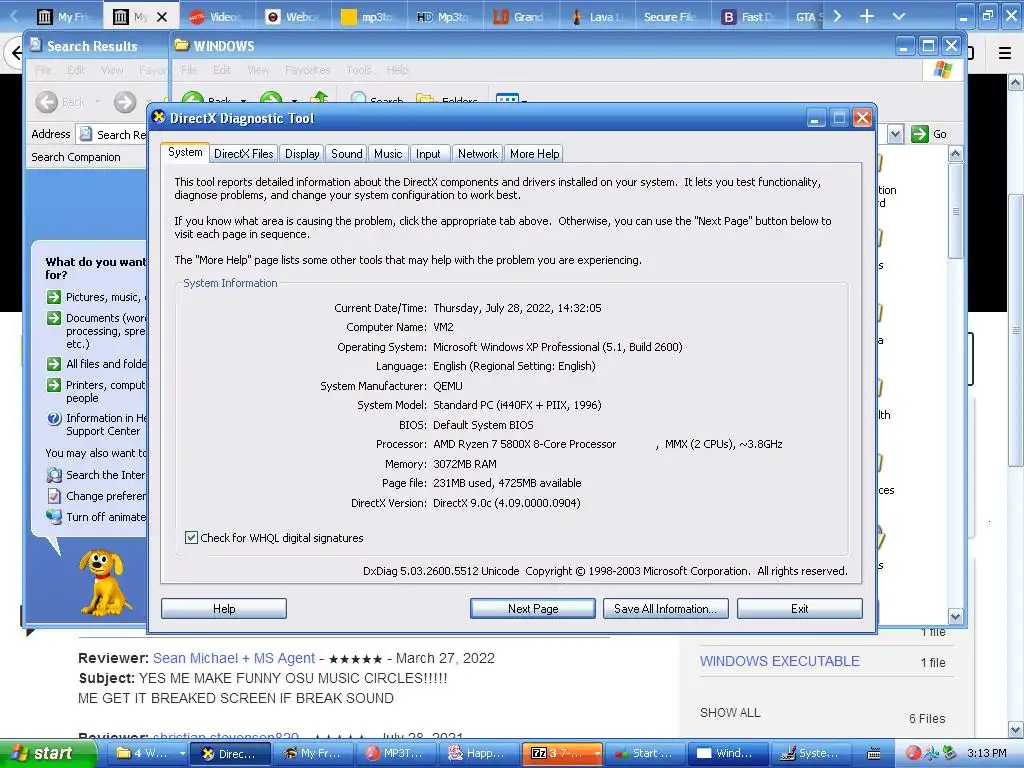Open the WINDOWS folder title bar icon
Viewport: 1024px width, 768px height.
click(182, 46)
